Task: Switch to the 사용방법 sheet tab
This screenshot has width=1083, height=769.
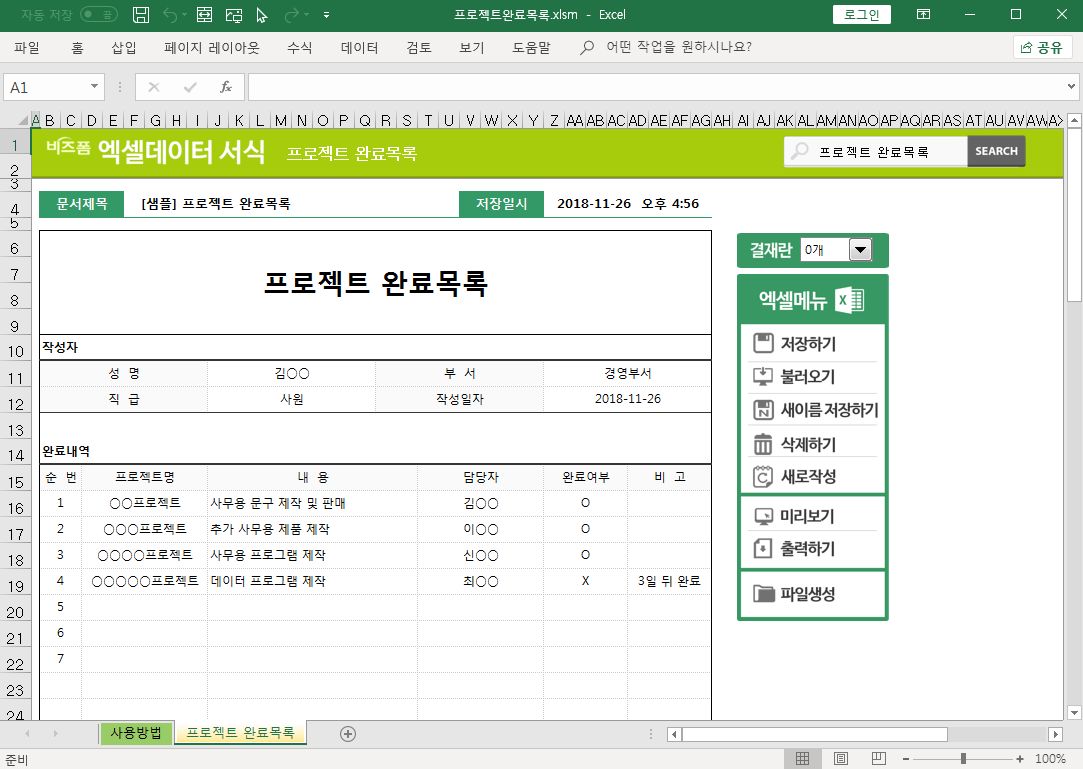Action: [x=136, y=733]
